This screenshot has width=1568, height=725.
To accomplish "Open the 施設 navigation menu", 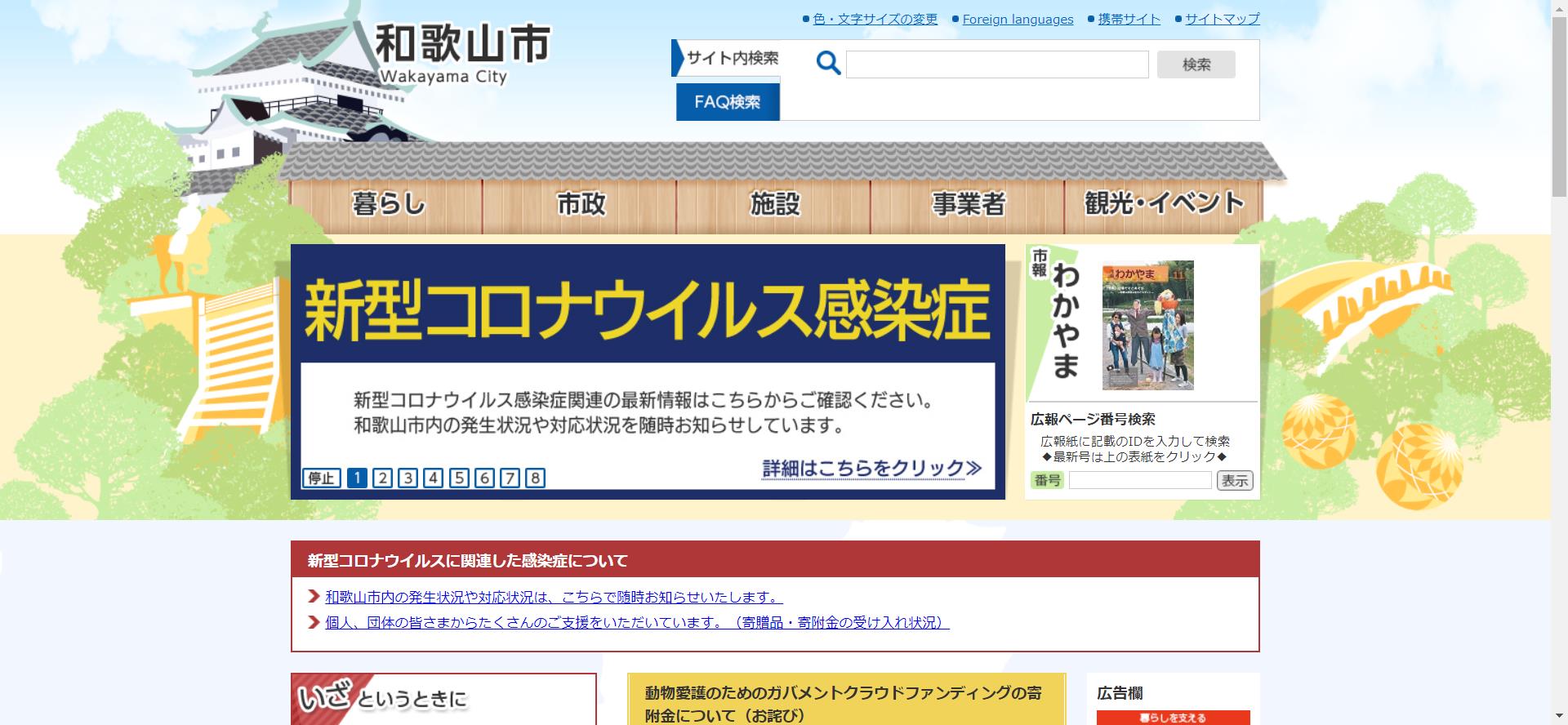I will [x=774, y=203].
